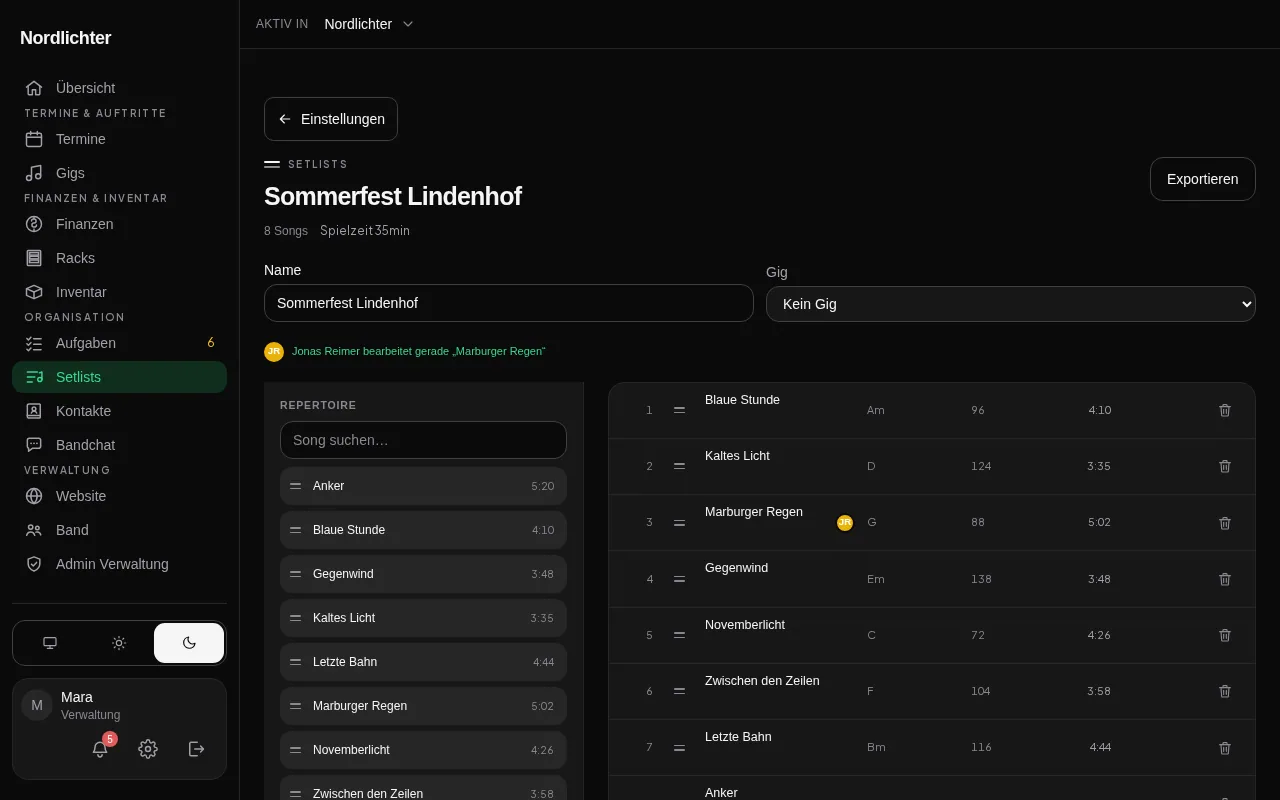Delete Kaltes Licht from setlist
Screen dimensions: 1280x800
point(1225,466)
